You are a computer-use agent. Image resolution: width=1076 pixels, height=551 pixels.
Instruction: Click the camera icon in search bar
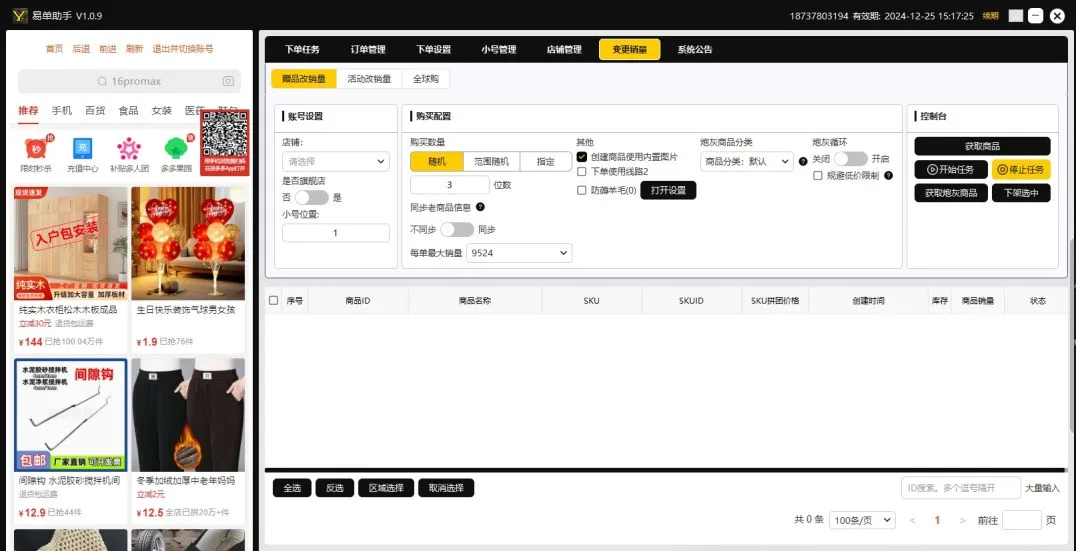228,81
